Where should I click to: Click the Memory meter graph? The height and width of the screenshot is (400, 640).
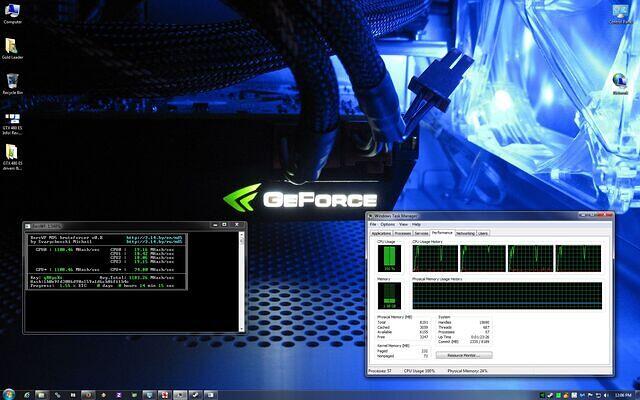(x=389, y=296)
